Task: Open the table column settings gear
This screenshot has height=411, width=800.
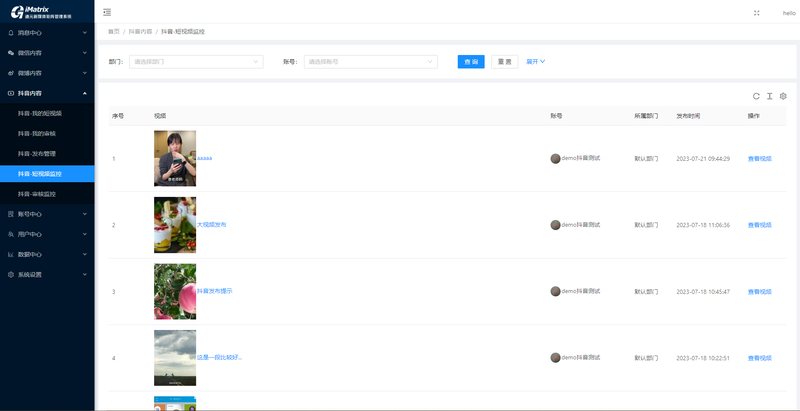Action: click(783, 96)
